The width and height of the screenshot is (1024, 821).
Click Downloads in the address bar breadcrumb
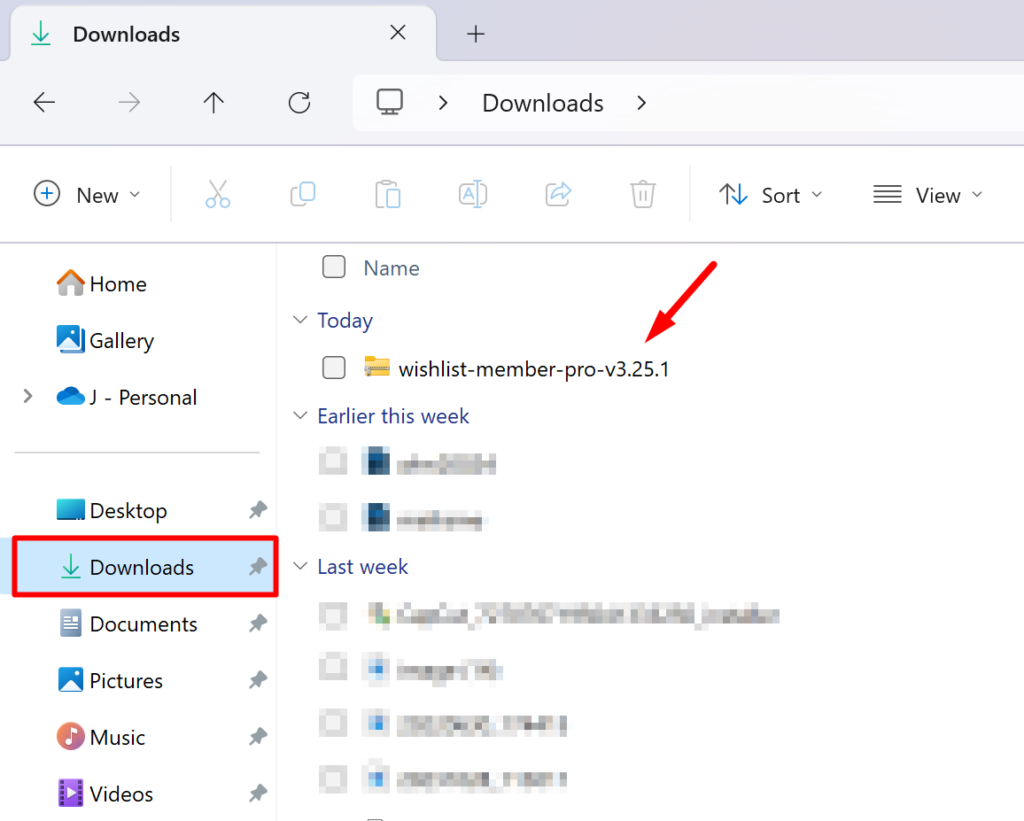click(543, 103)
